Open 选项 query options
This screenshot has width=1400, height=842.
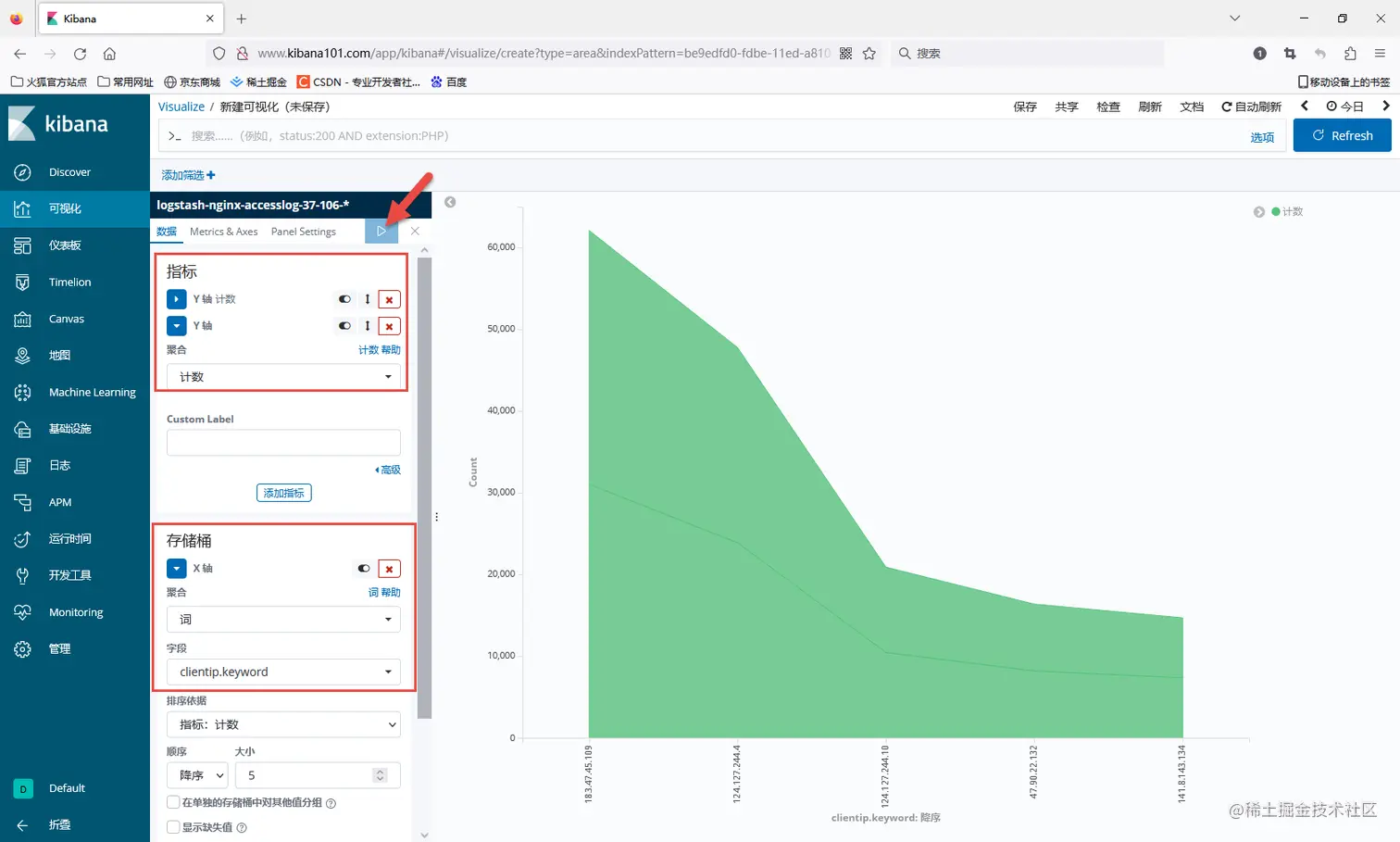point(1262,137)
